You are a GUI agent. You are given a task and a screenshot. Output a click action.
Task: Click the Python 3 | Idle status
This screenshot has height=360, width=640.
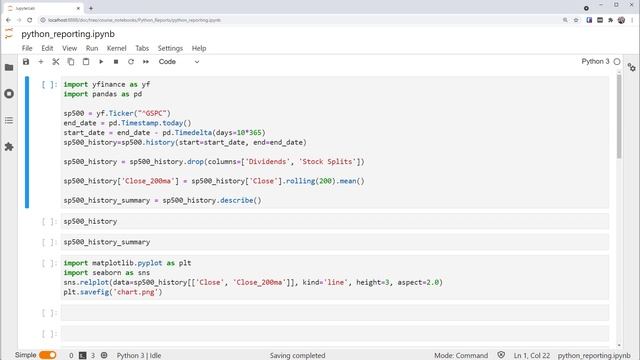click(x=139, y=356)
